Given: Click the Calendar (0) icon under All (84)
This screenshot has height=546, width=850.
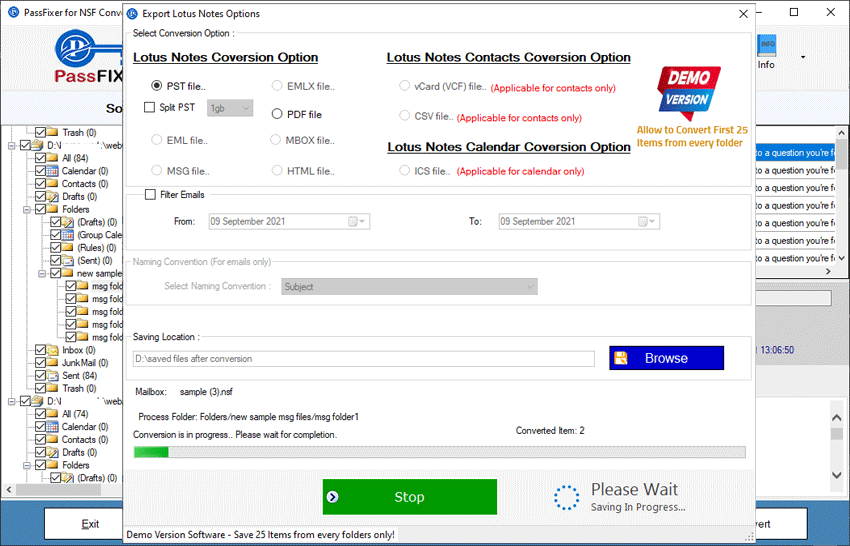Looking at the screenshot, I should click(x=53, y=171).
